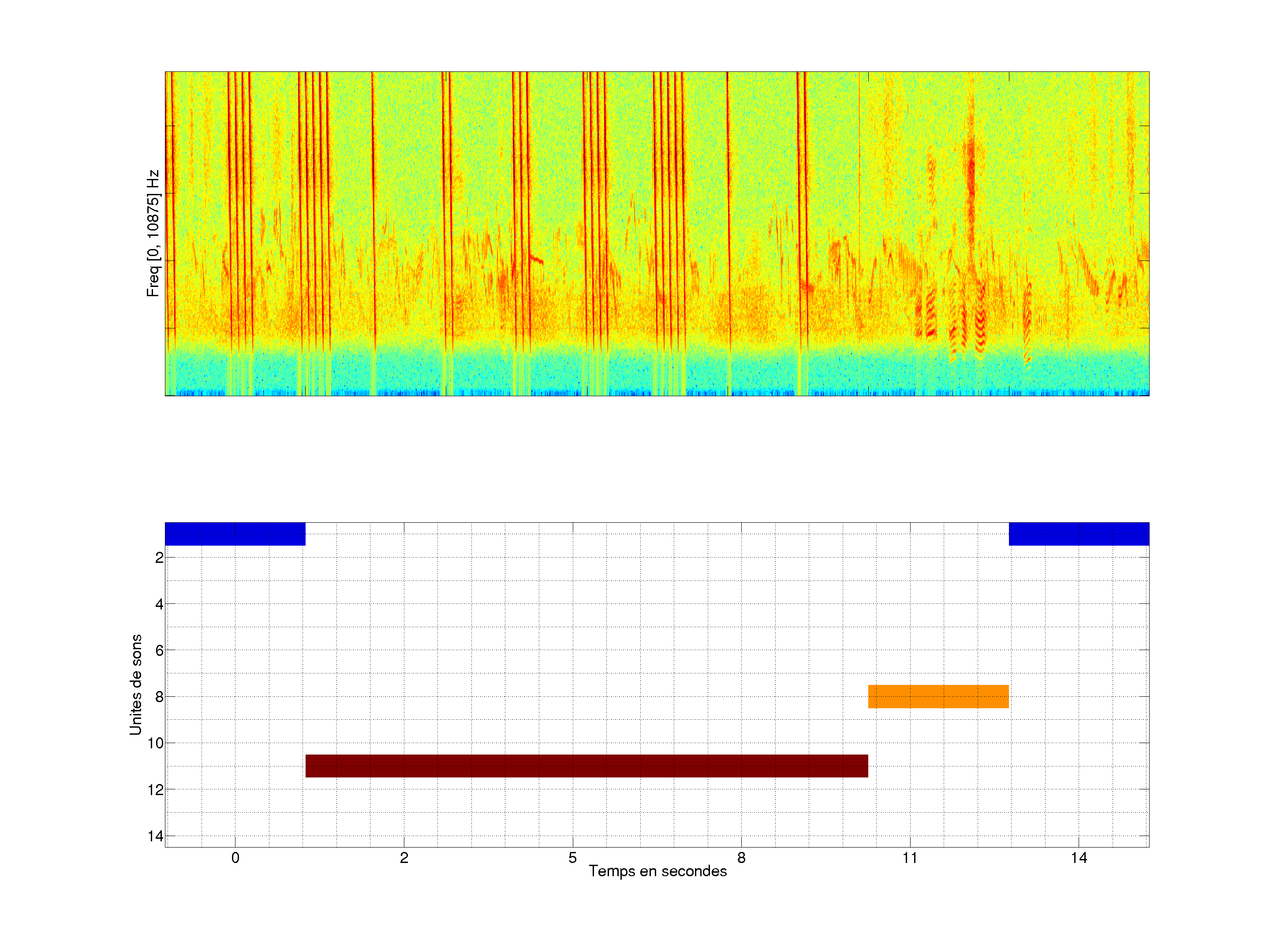The height and width of the screenshot is (952, 1270).
Task: Click the 'Unites de sons' axis label
Action: point(135,684)
